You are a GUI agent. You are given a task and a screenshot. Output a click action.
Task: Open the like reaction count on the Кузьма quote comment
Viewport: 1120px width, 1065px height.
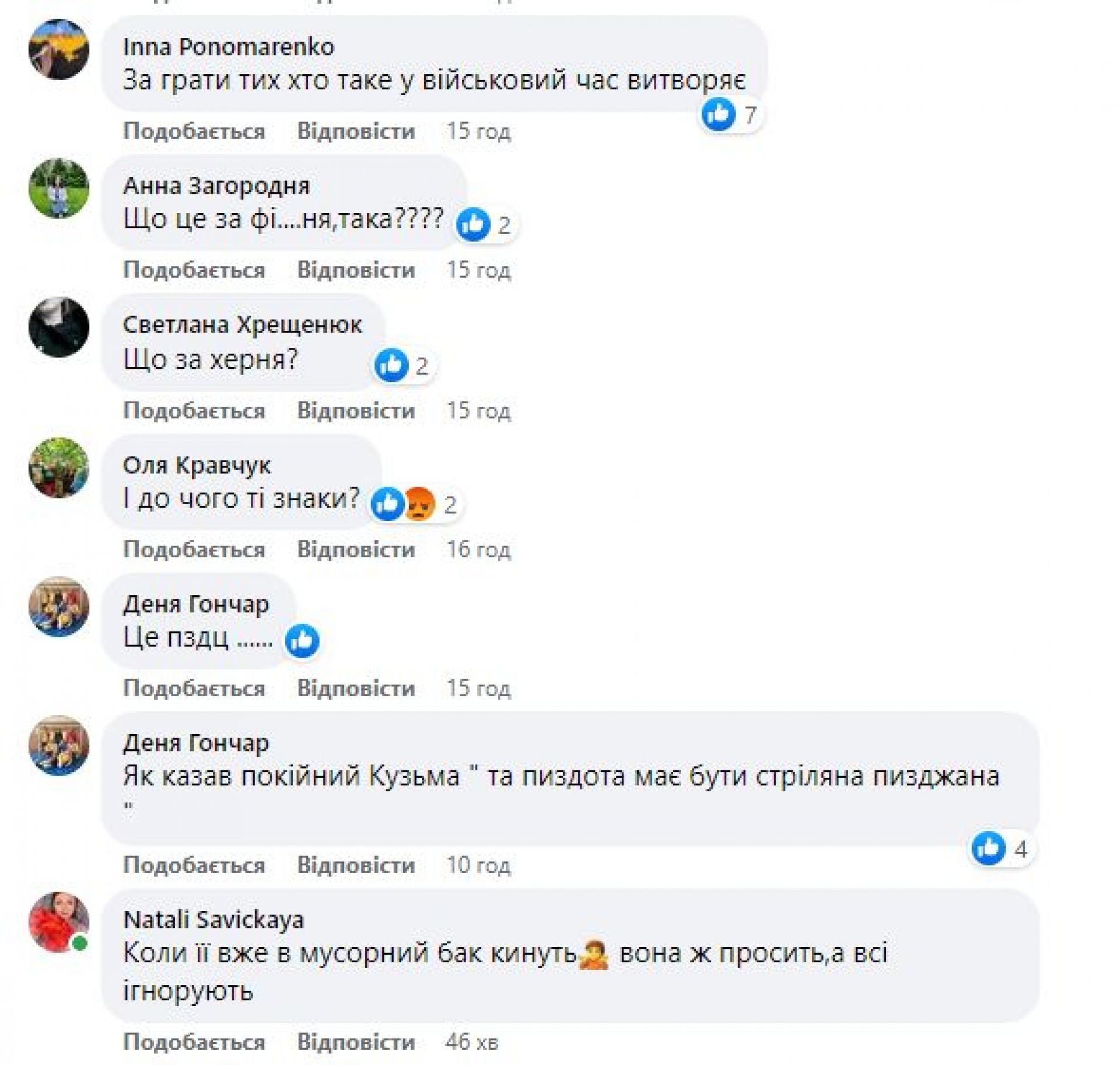pos(1001,848)
